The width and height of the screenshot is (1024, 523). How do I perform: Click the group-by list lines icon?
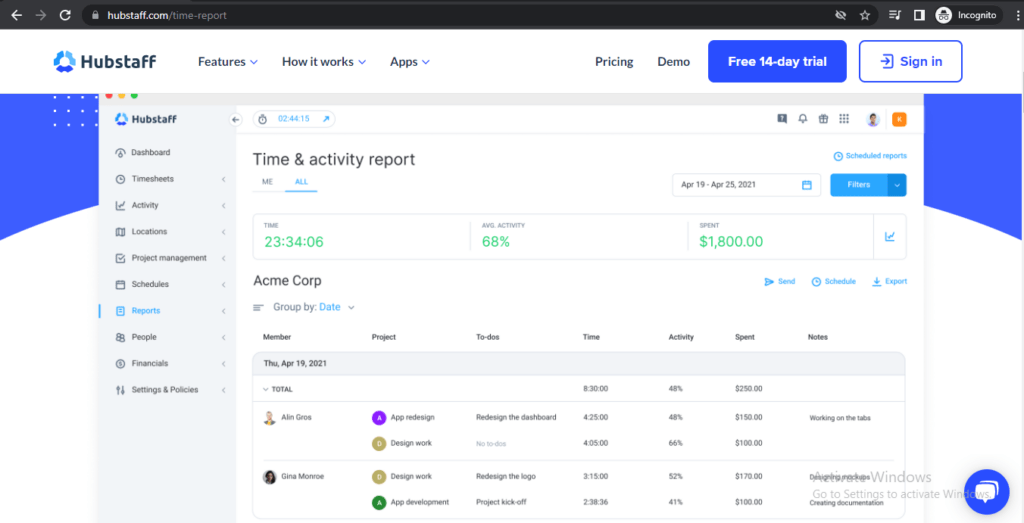pyautogui.click(x=258, y=308)
